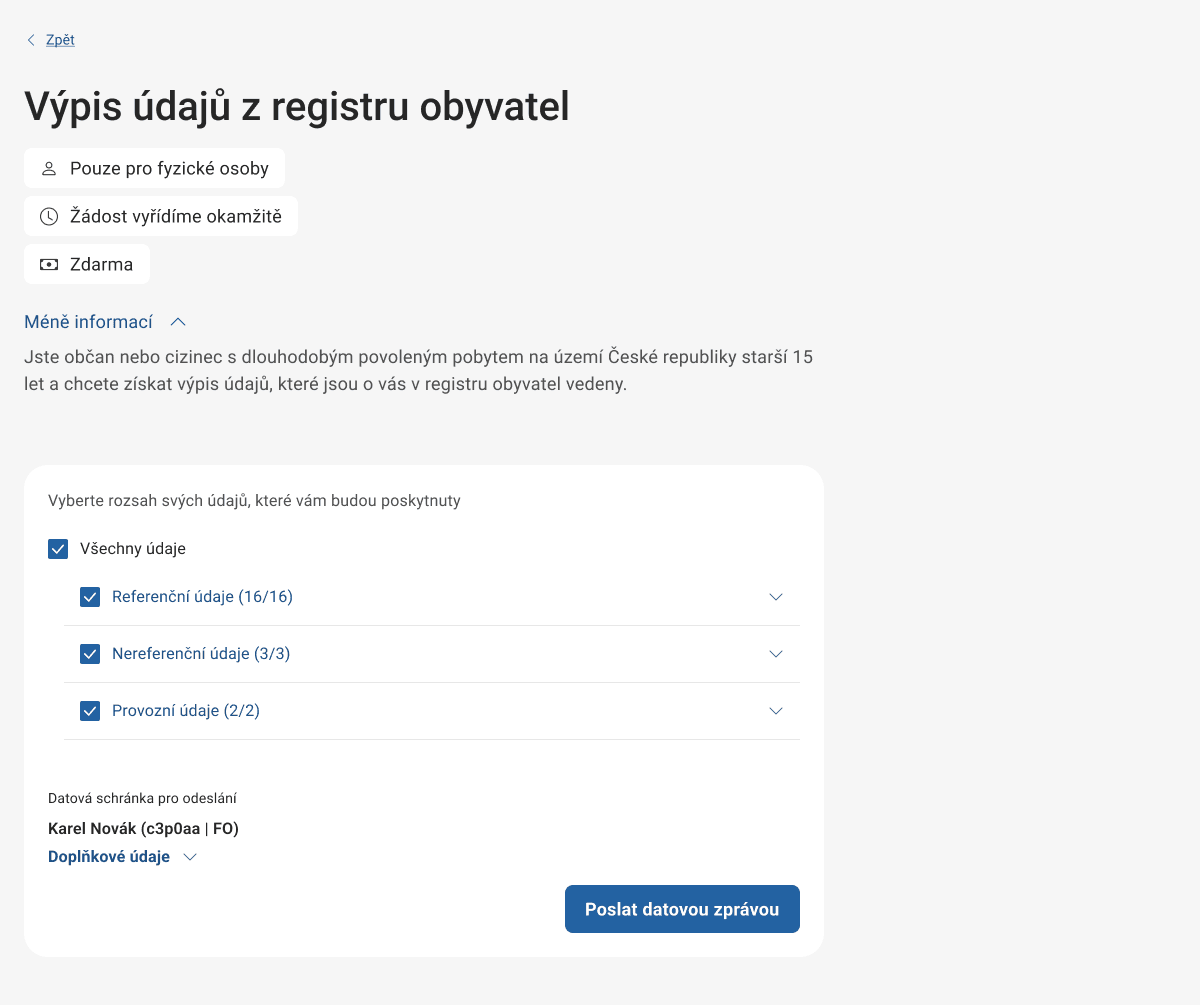The height and width of the screenshot is (1005, 1200).
Task: Click the person icon on fyzické osoby badge
Action: (48, 168)
